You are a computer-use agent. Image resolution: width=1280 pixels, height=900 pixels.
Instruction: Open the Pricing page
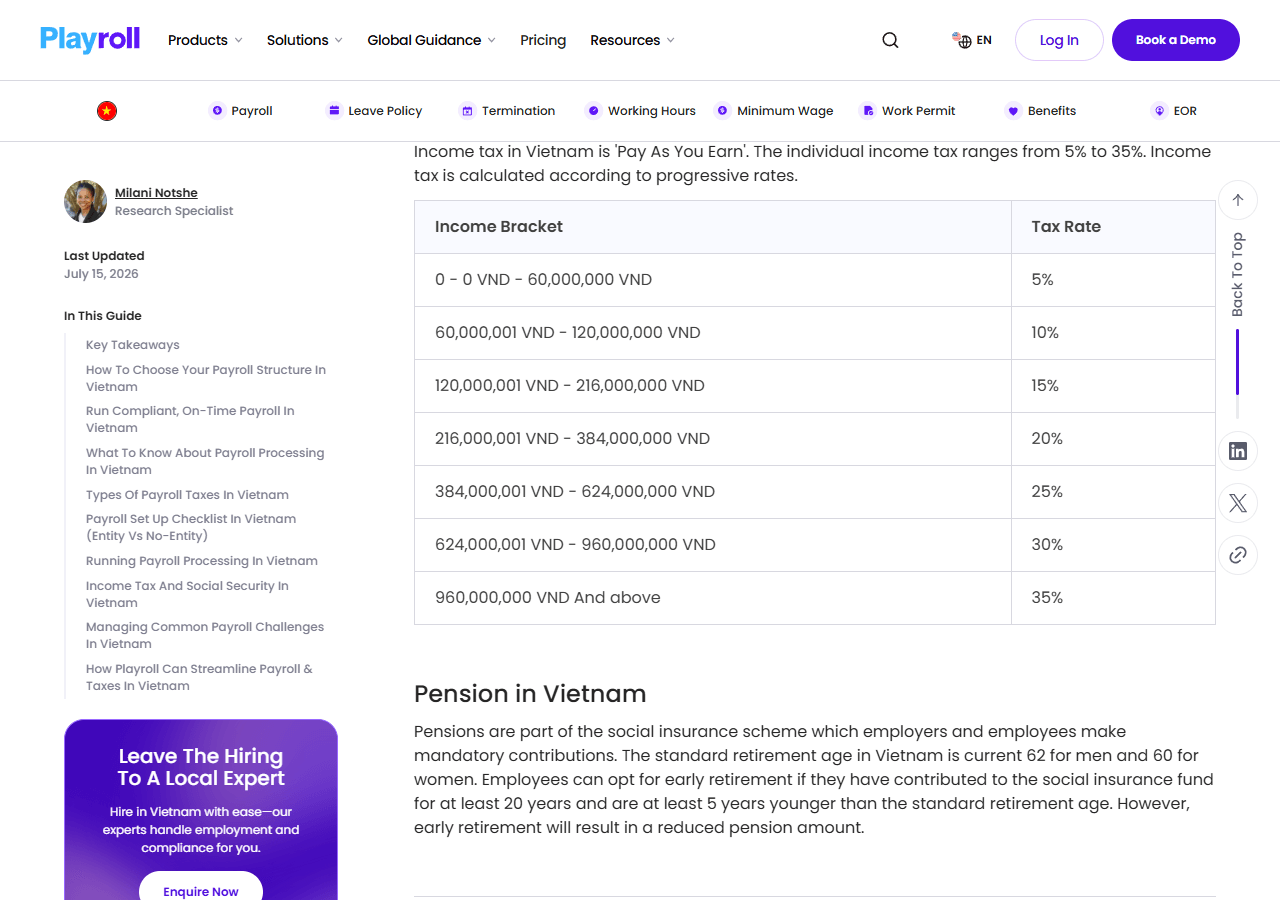543,40
